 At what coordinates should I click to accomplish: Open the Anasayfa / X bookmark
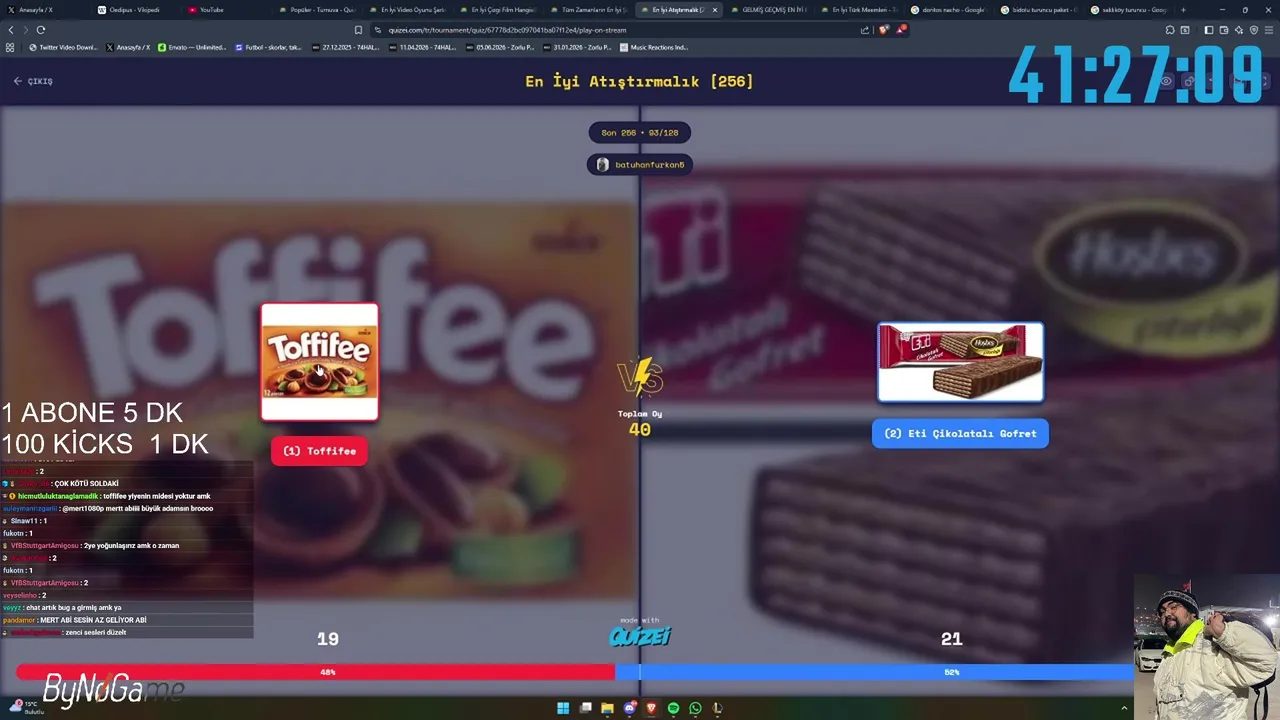[129, 47]
